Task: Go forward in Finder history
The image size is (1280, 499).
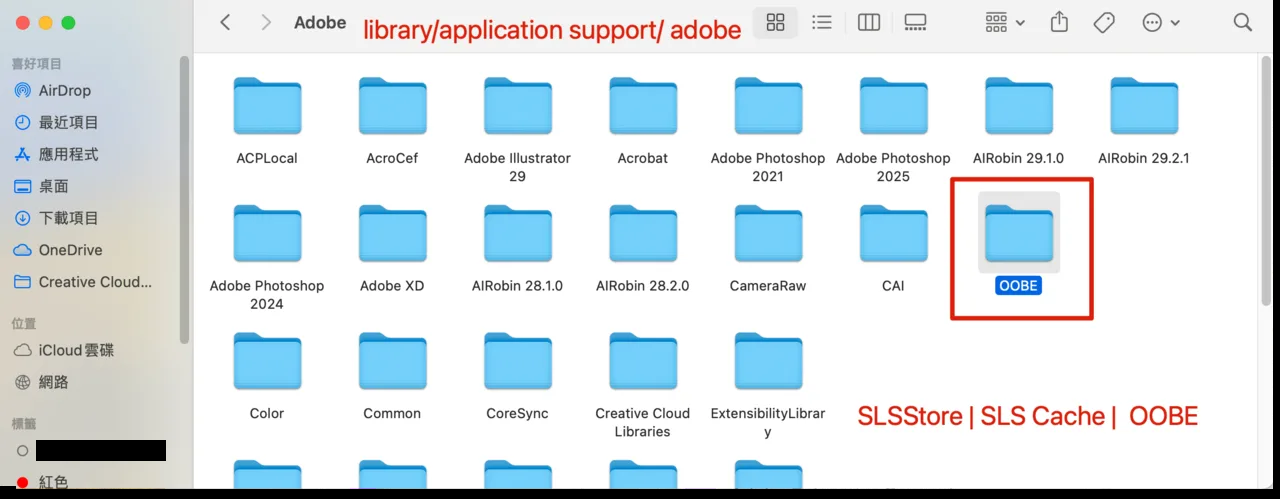Action: pos(265,22)
